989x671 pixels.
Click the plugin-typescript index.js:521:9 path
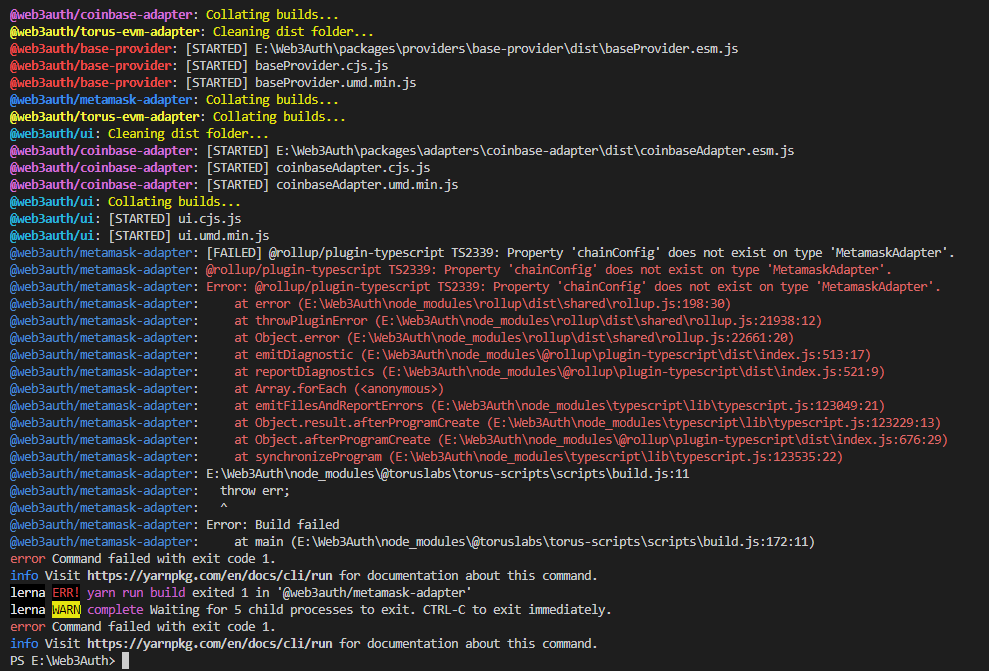633,372
